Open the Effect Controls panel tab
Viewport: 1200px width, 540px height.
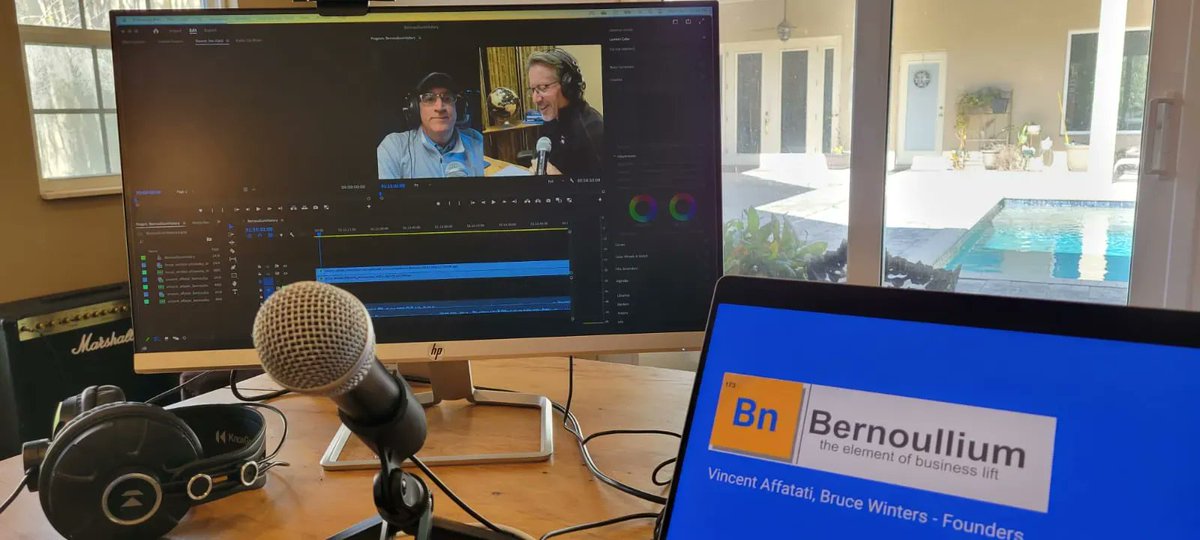point(133,42)
